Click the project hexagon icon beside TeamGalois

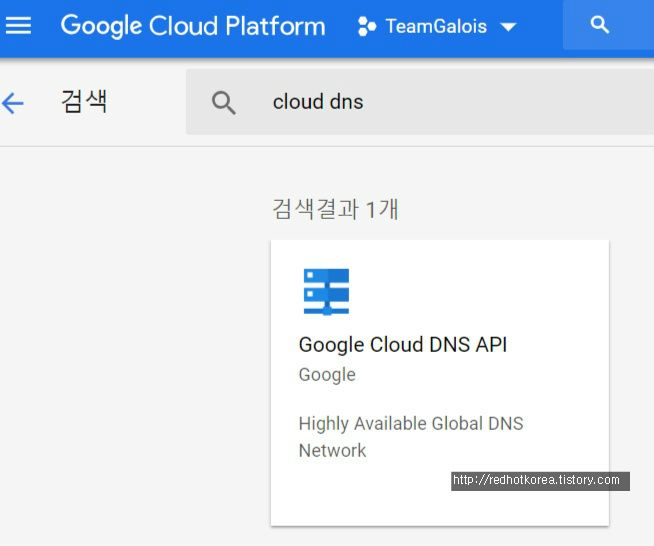pos(367,27)
